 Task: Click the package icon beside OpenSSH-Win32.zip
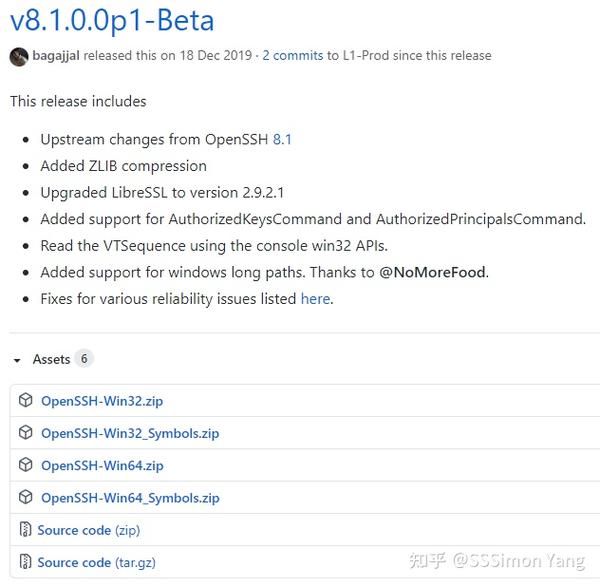pyautogui.click(x=26, y=400)
